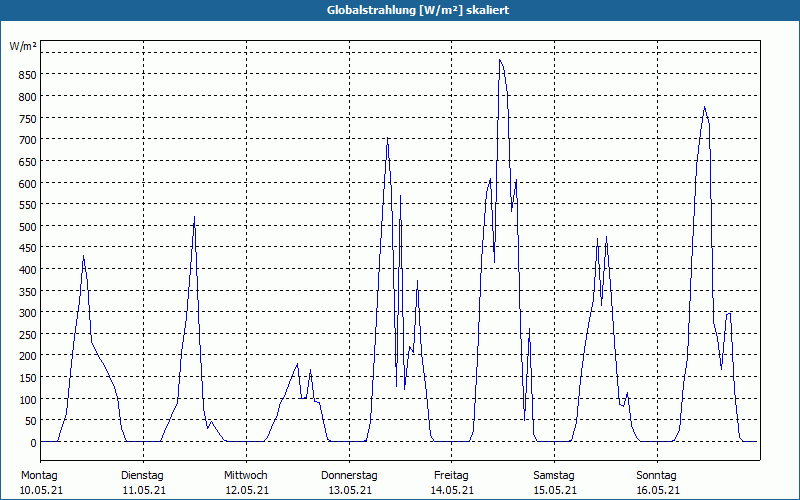Click the y-axis value 550

pyautogui.click(x=27, y=205)
